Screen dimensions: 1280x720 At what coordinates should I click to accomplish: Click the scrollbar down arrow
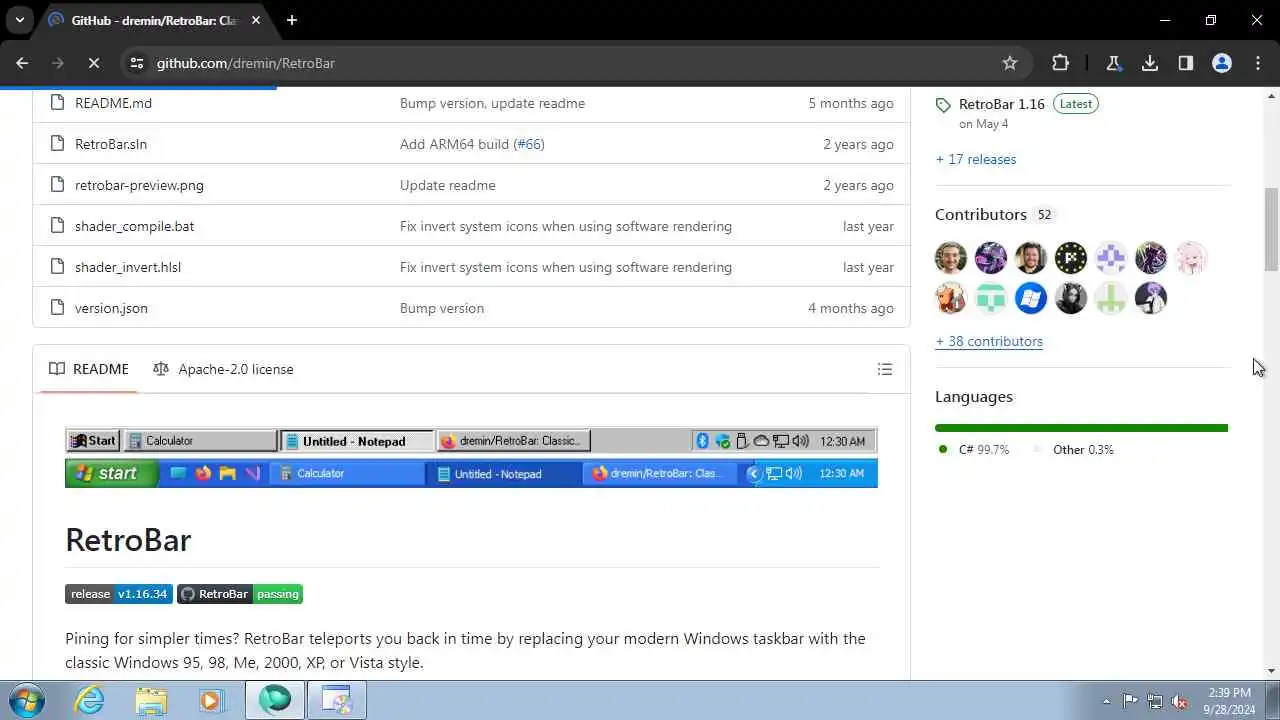[1272, 671]
